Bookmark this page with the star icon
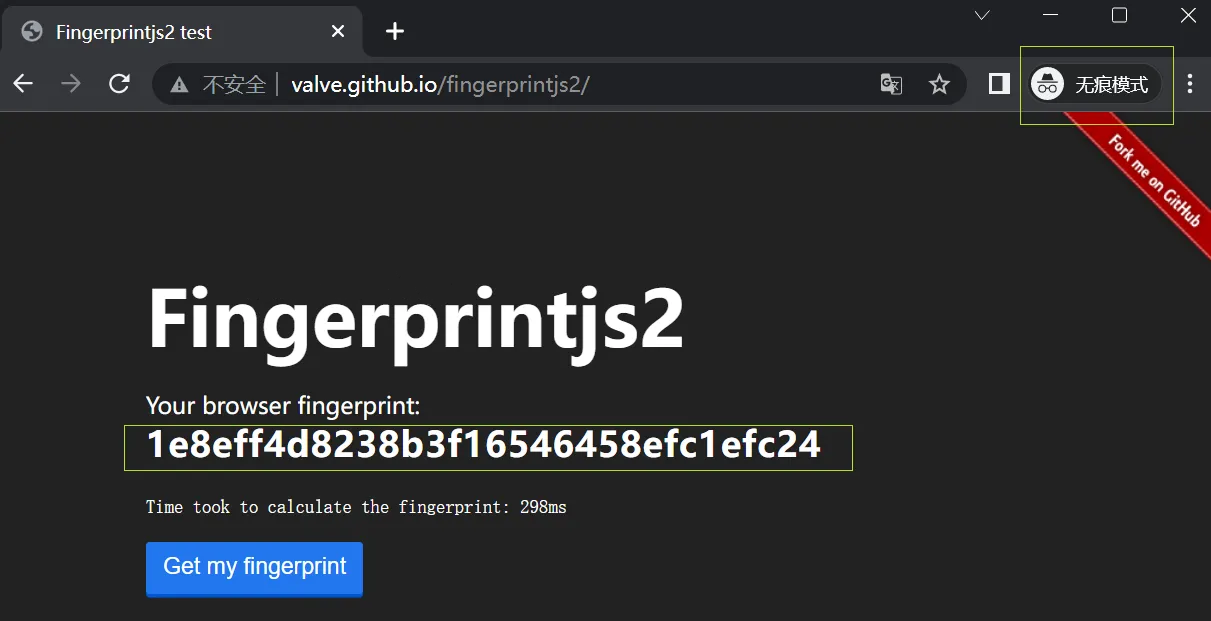The height and width of the screenshot is (621, 1211). [x=939, y=84]
